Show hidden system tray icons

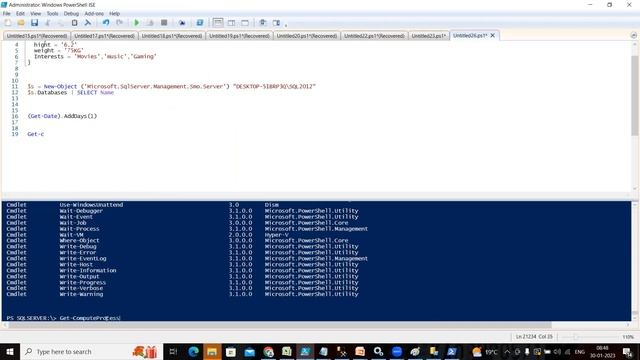[x=507, y=351]
